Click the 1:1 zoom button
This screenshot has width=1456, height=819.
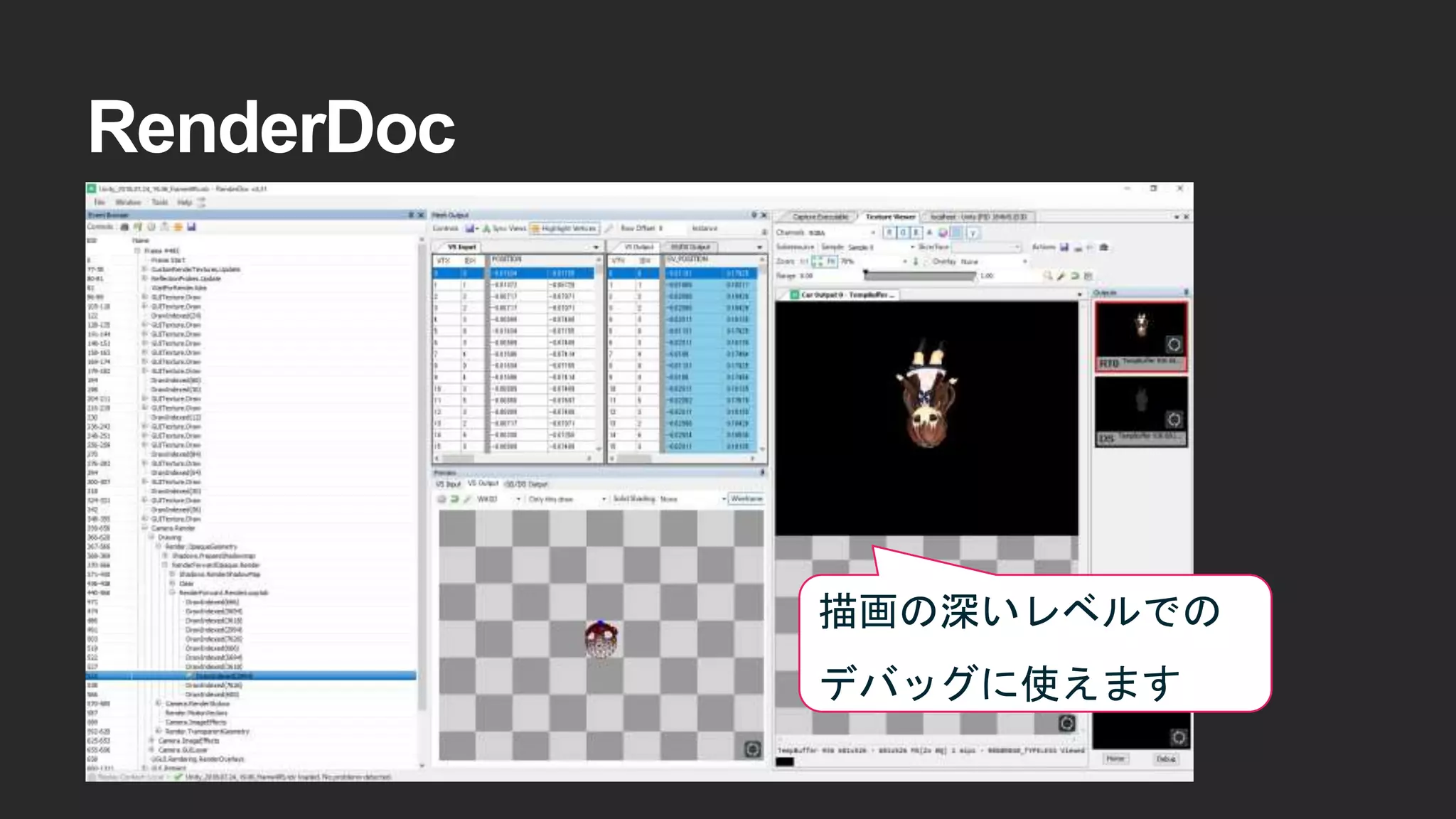[x=804, y=262]
